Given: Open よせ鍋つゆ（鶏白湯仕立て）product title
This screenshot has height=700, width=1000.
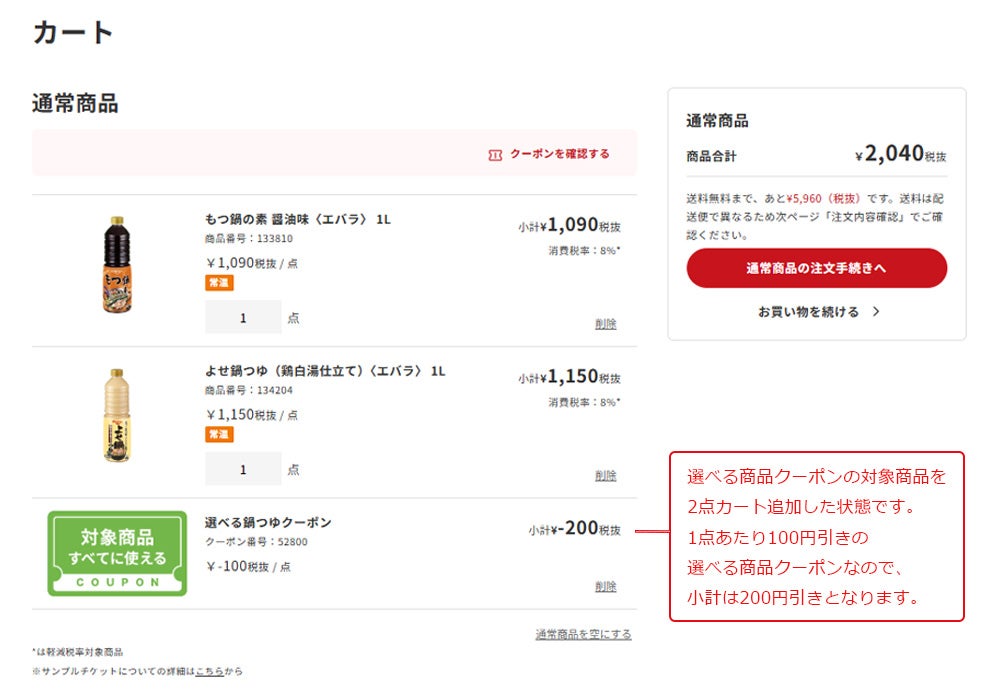Looking at the screenshot, I should coord(325,371).
